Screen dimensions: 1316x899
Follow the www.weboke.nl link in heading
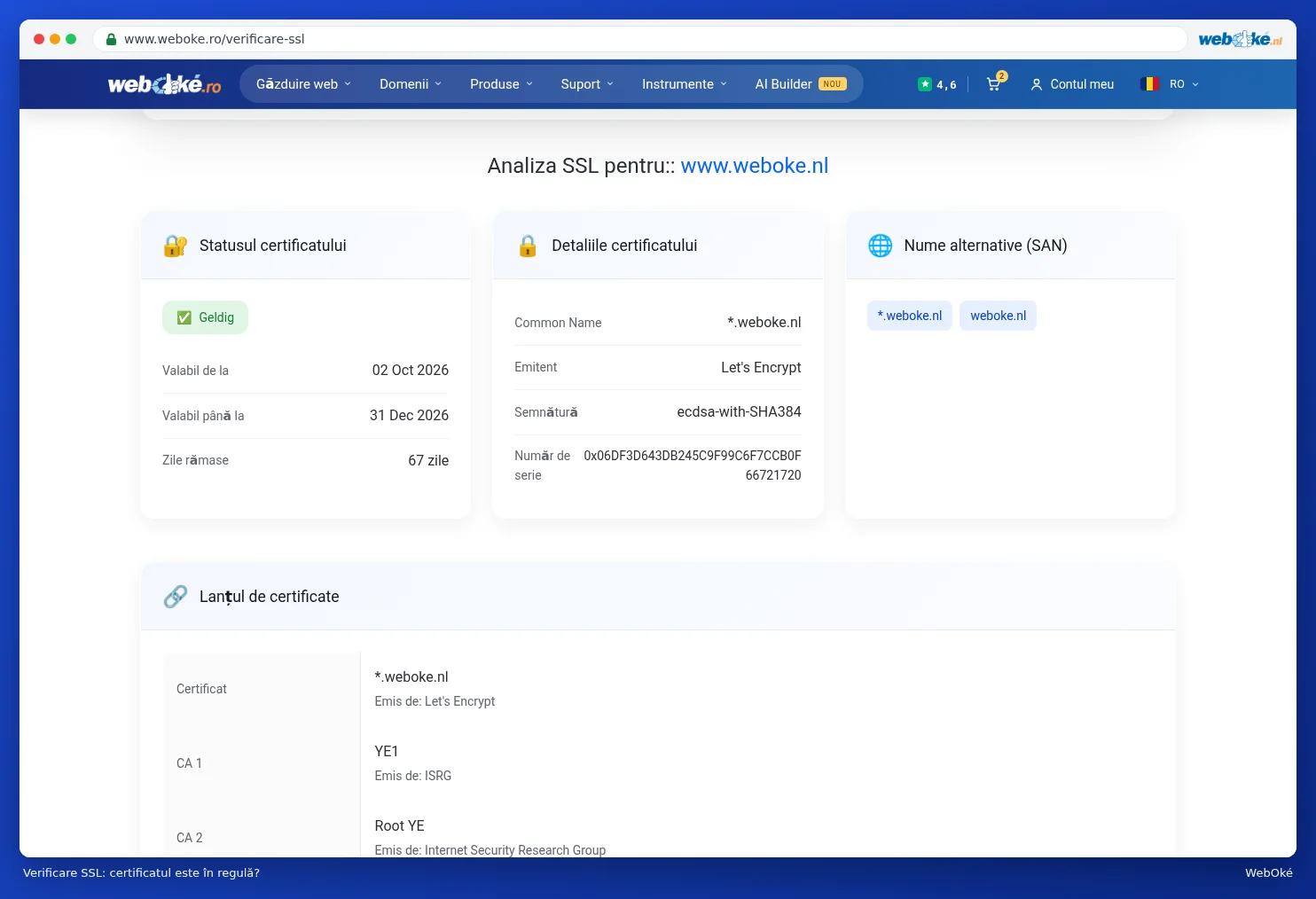(755, 166)
